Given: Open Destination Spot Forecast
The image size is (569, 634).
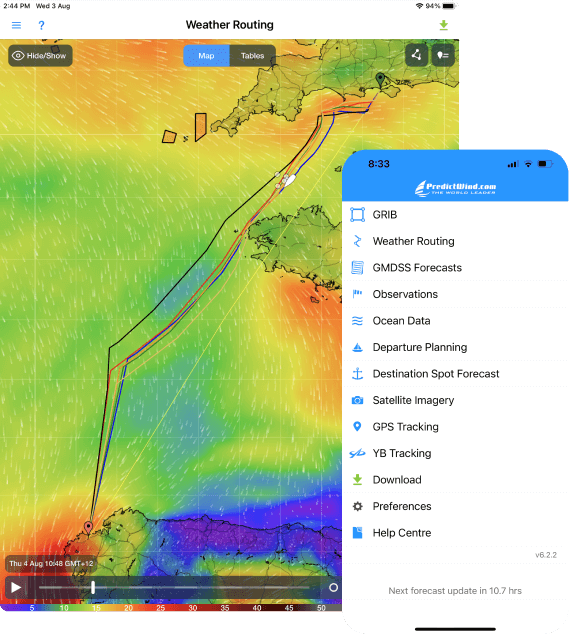Looking at the screenshot, I should [x=455, y=374].
